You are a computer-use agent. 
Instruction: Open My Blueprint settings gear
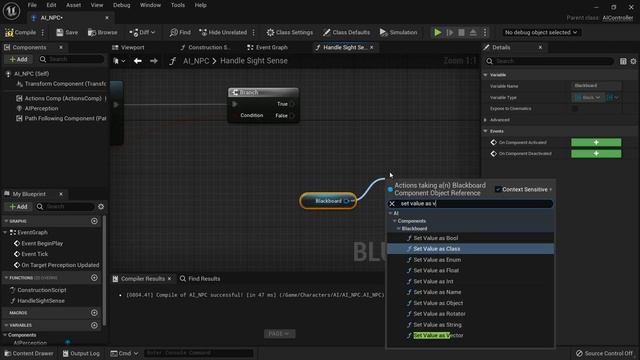pos(101,207)
